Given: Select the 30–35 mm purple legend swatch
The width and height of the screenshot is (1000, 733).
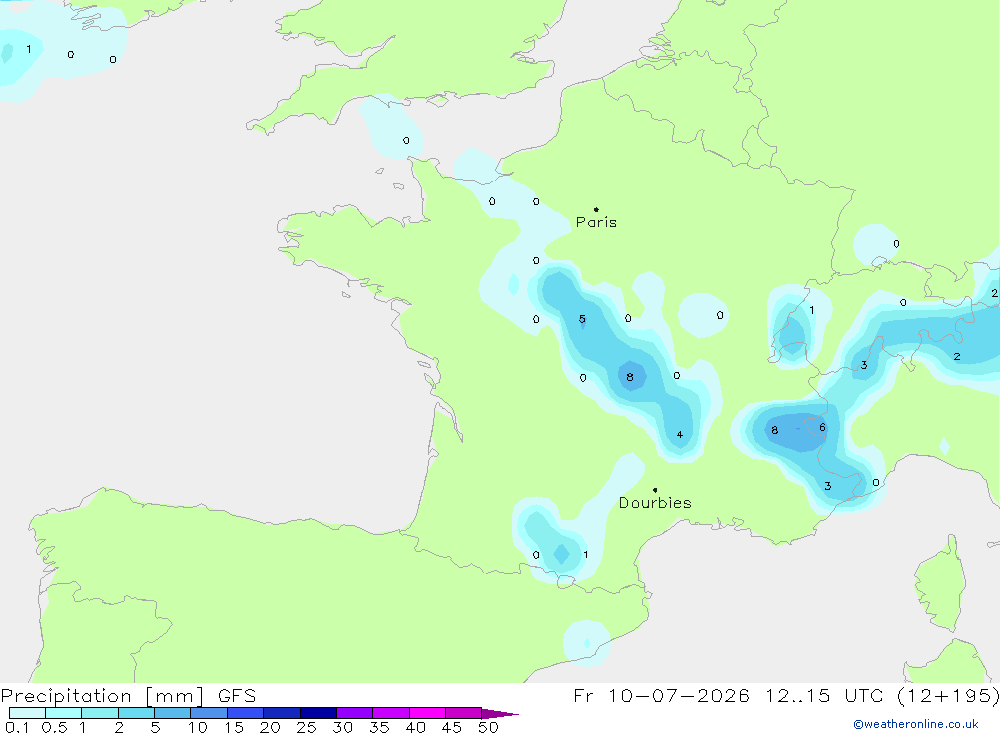Looking at the screenshot, I should (355, 713).
